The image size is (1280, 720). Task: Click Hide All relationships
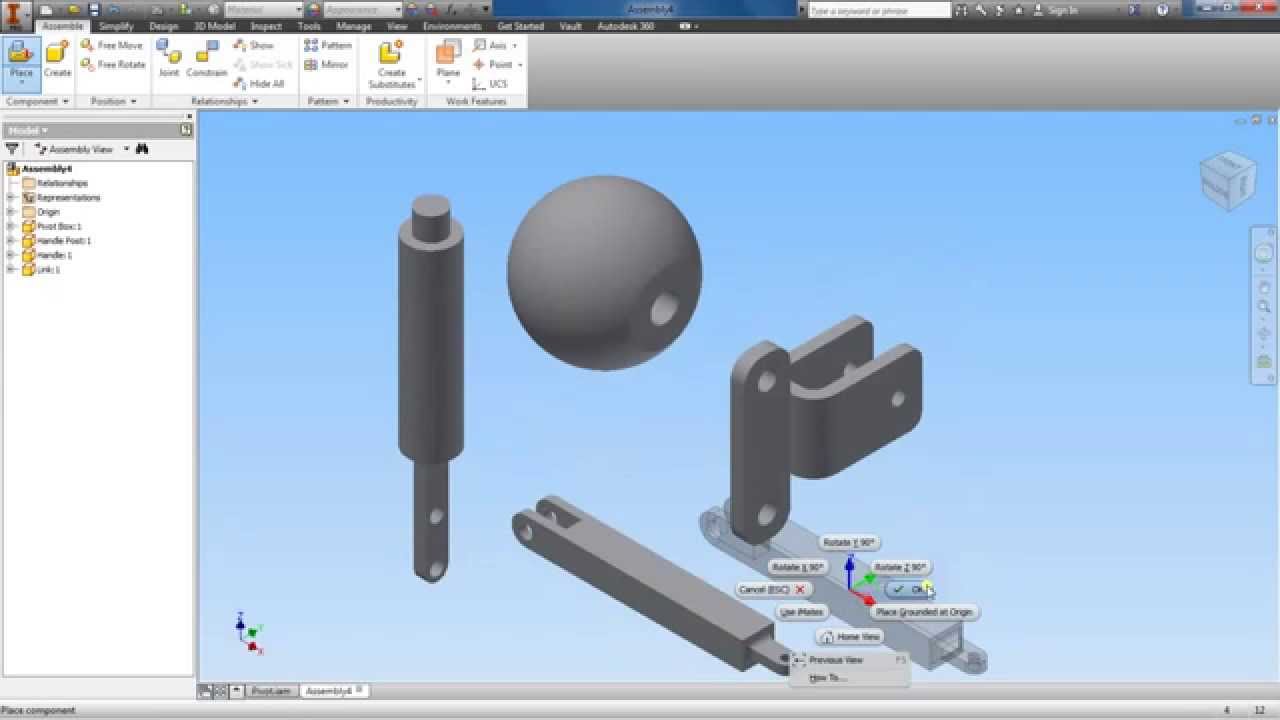click(x=259, y=84)
